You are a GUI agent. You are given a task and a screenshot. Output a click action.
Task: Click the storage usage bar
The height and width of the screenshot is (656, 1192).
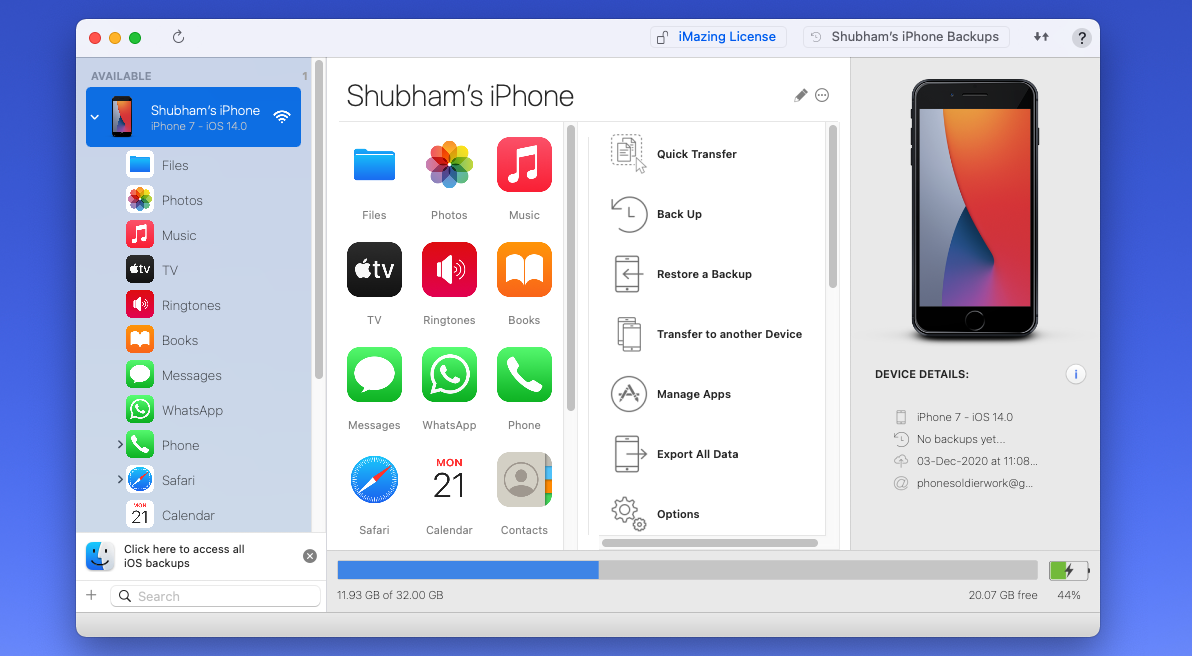[x=687, y=570]
